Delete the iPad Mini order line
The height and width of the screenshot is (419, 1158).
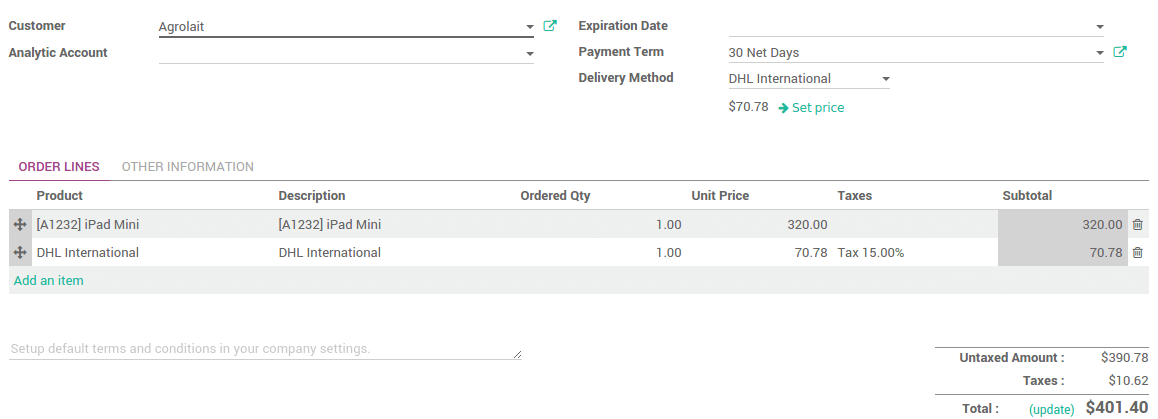click(1137, 225)
